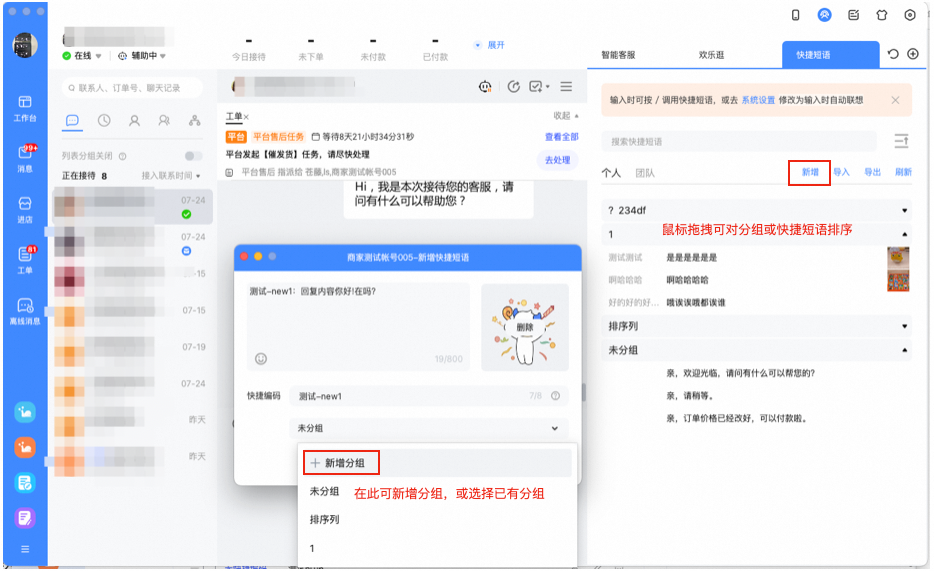Click the sort icon right of phrase search
The image size is (934, 571).
coord(901,141)
